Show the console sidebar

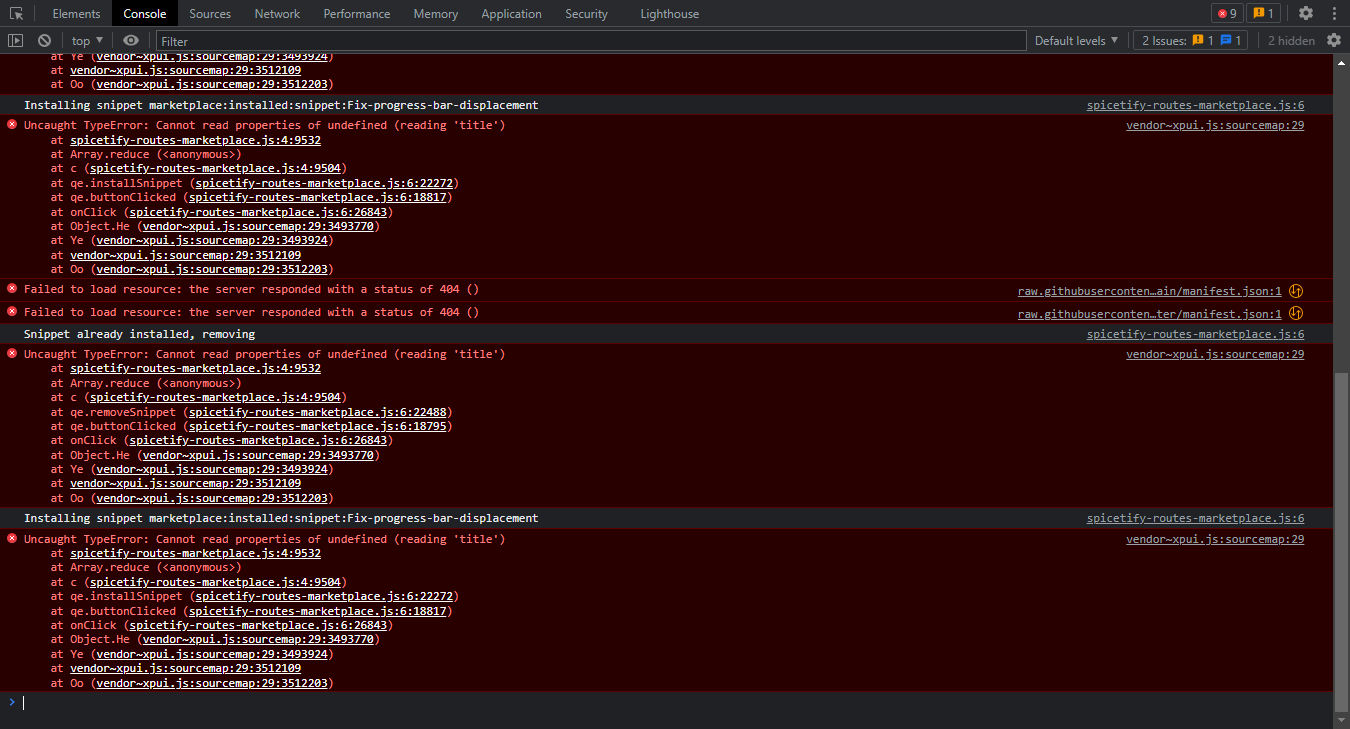(15, 40)
